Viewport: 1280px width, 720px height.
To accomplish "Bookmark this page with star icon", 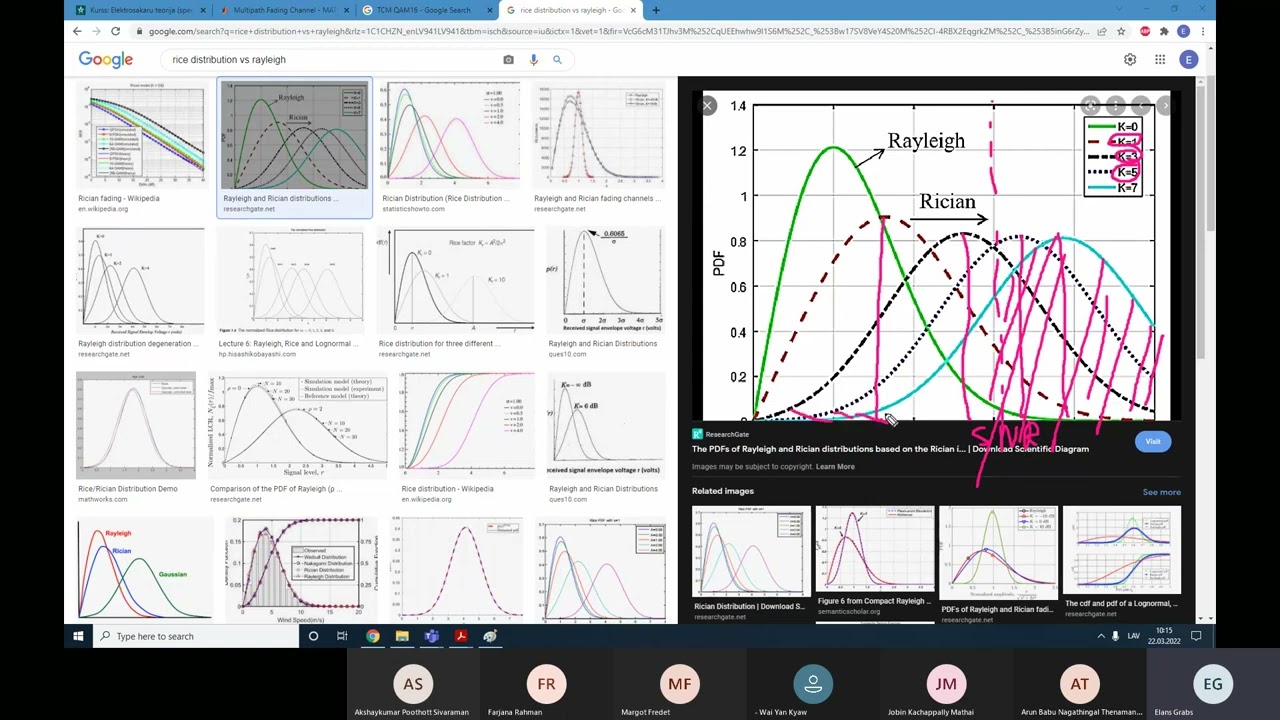I will [x=1121, y=32].
